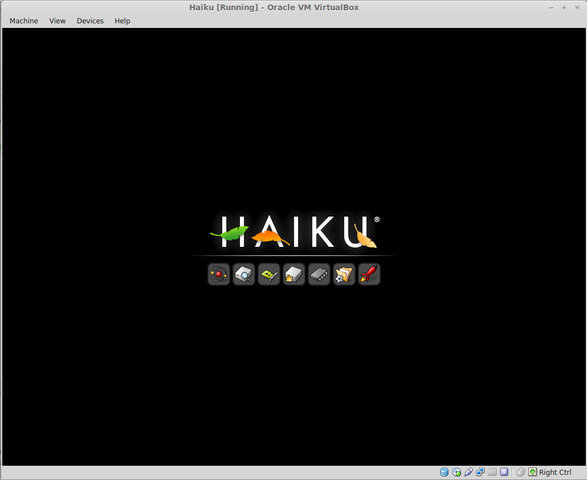Click the folder with gear boot icon

[x=344, y=274]
